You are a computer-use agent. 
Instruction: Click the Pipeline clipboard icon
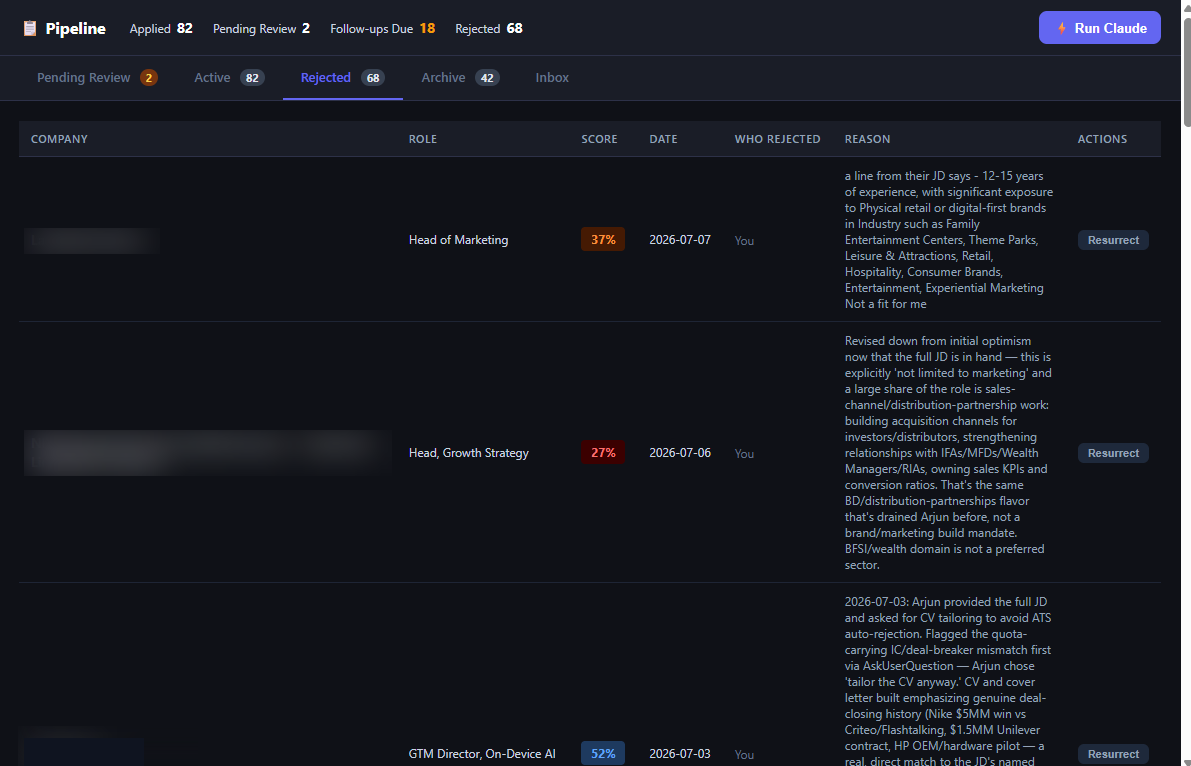[30, 28]
